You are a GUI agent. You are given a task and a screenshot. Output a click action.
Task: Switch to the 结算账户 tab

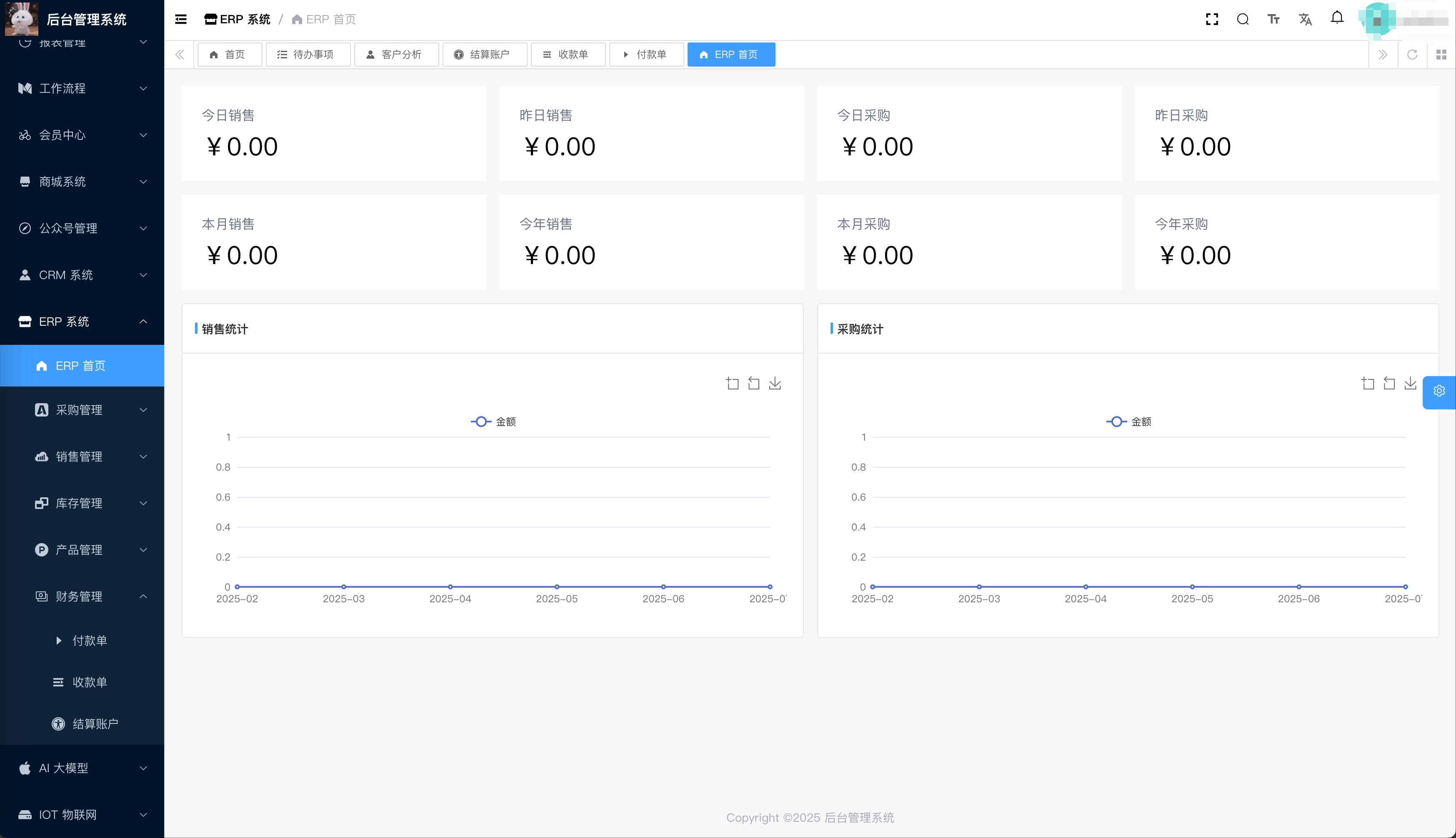[x=484, y=55]
